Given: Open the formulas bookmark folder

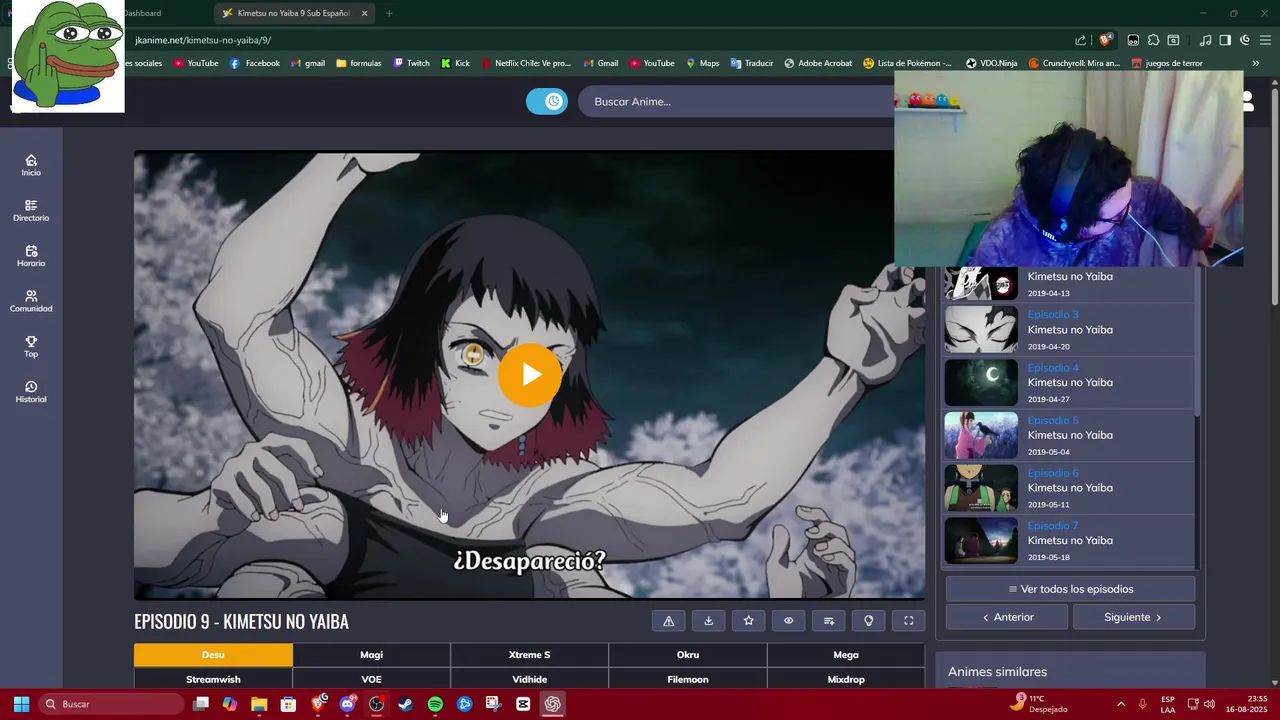Looking at the screenshot, I should coord(358,63).
